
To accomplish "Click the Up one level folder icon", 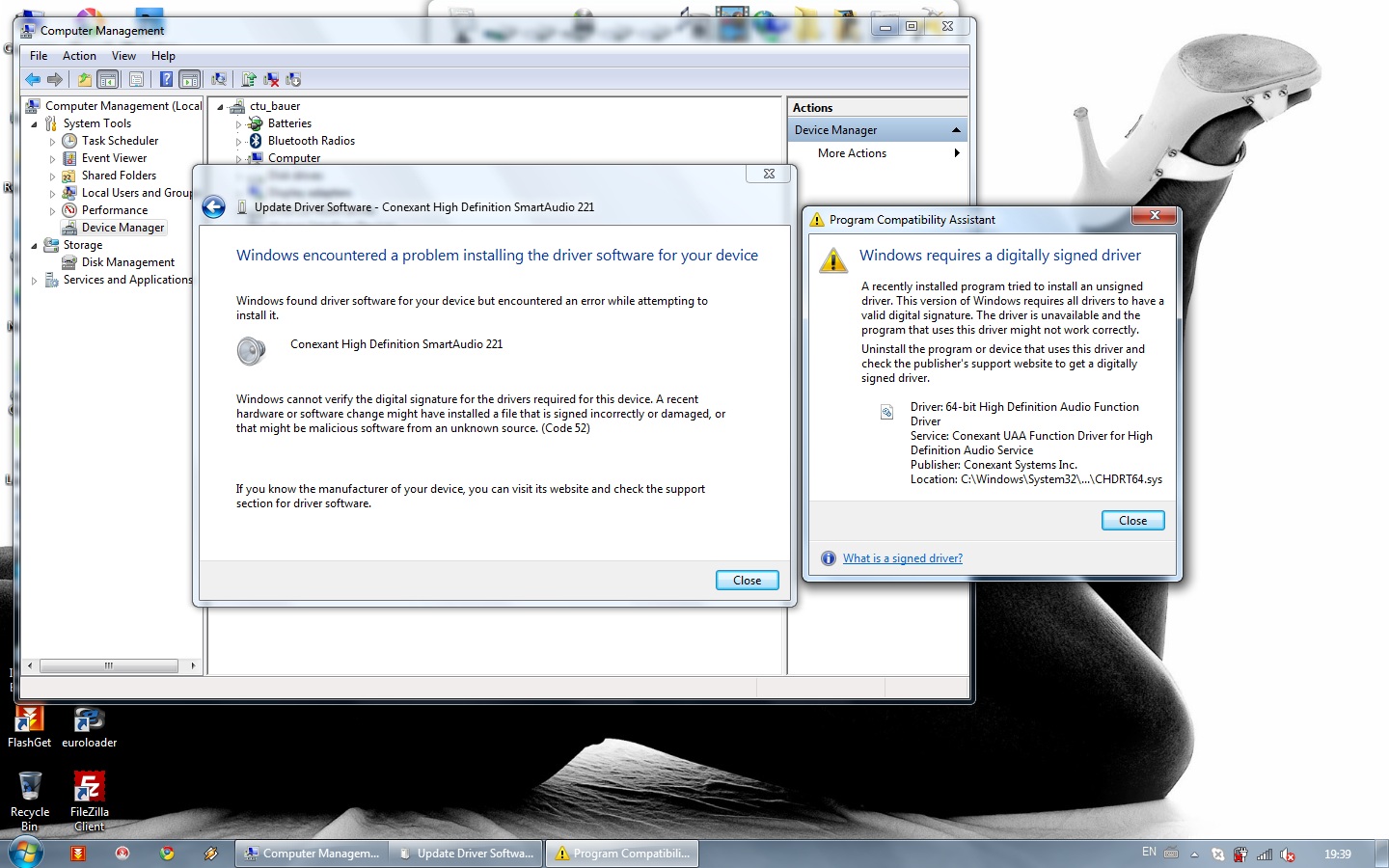I will (x=85, y=79).
